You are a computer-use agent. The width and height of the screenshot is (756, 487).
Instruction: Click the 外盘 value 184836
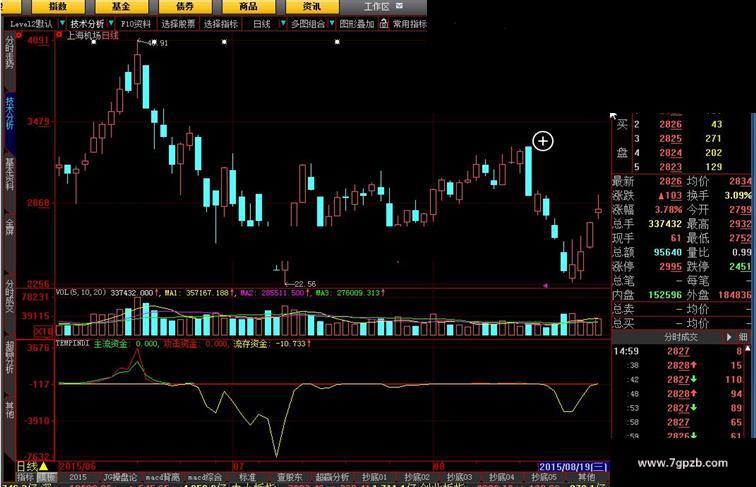(x=735, y=295)
